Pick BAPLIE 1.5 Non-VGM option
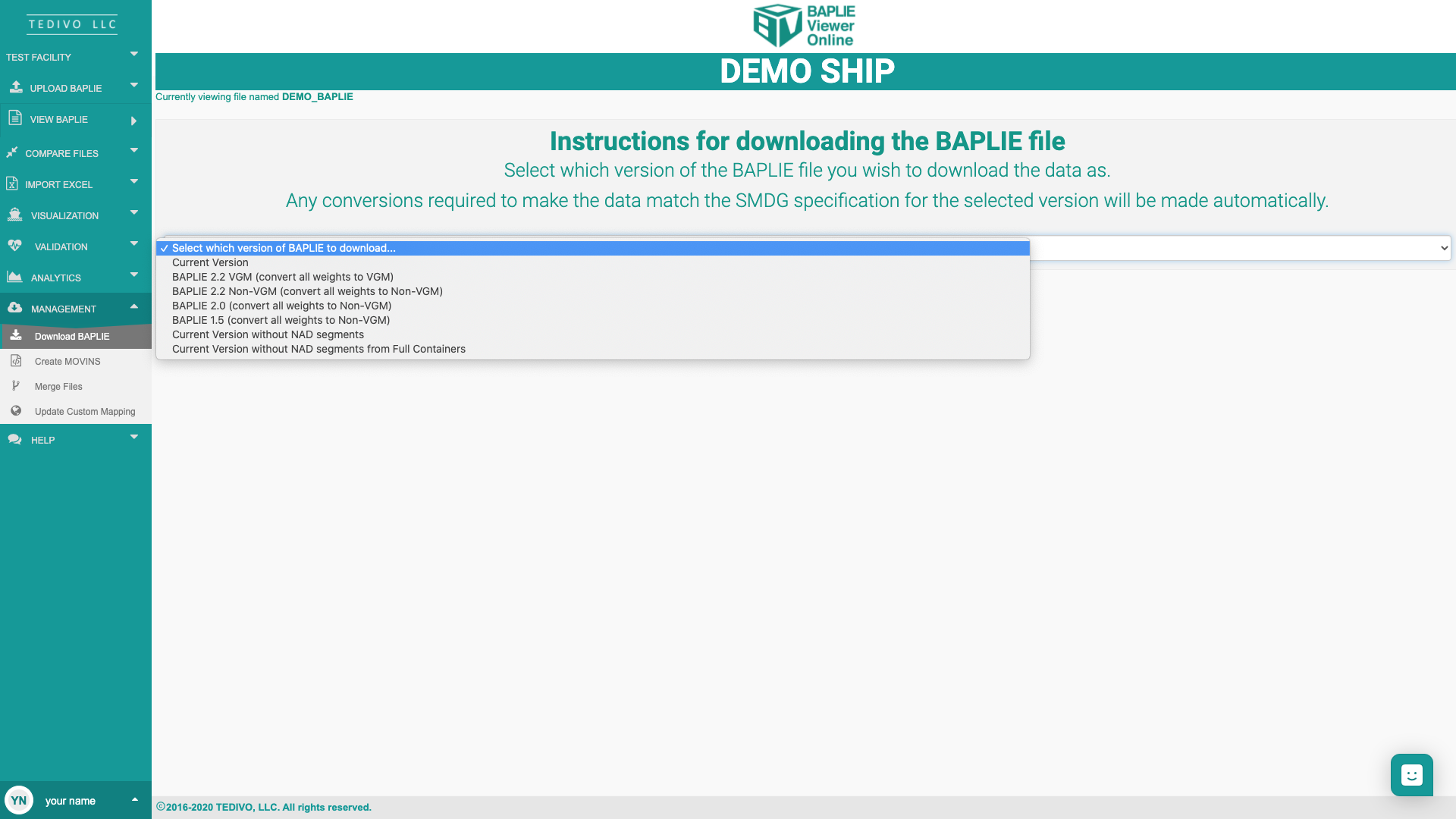The width and height of the screenshot is (1456, 819). click(x=281, y=320)
